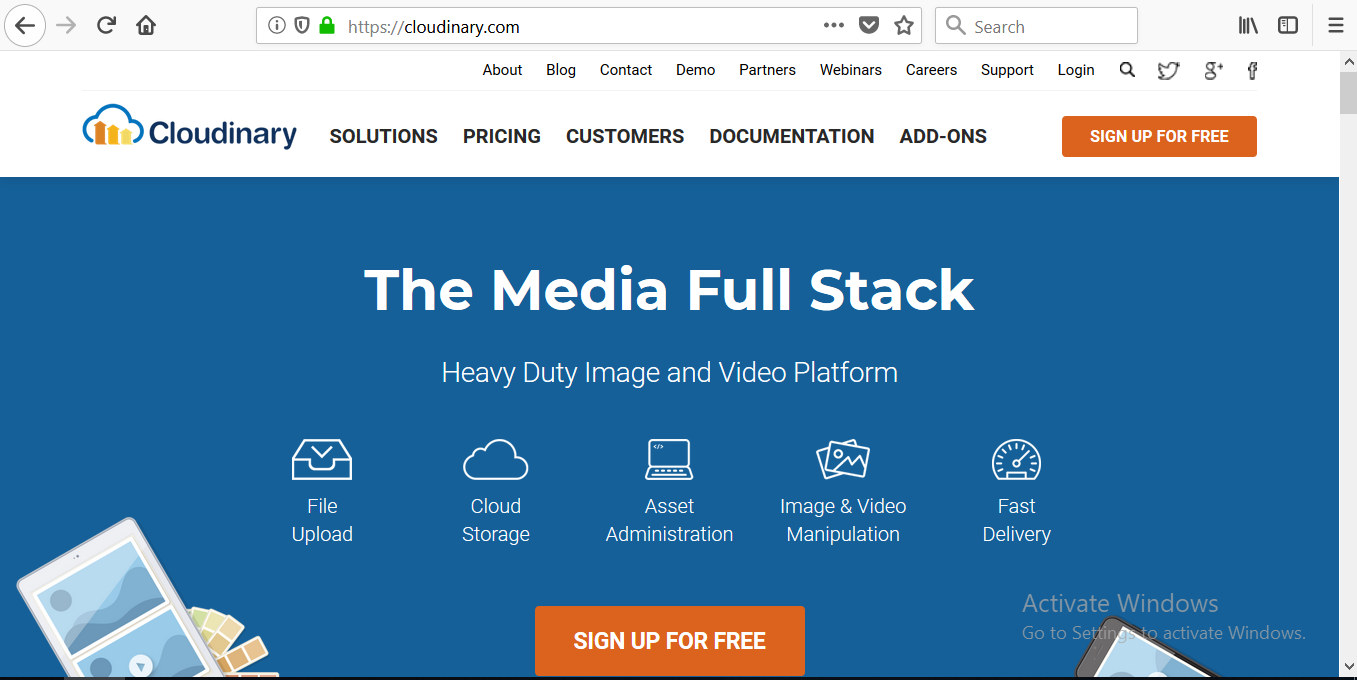Click the Cloud Storage label
Viewport: 1357px width, 680px height.
[496, 520]
